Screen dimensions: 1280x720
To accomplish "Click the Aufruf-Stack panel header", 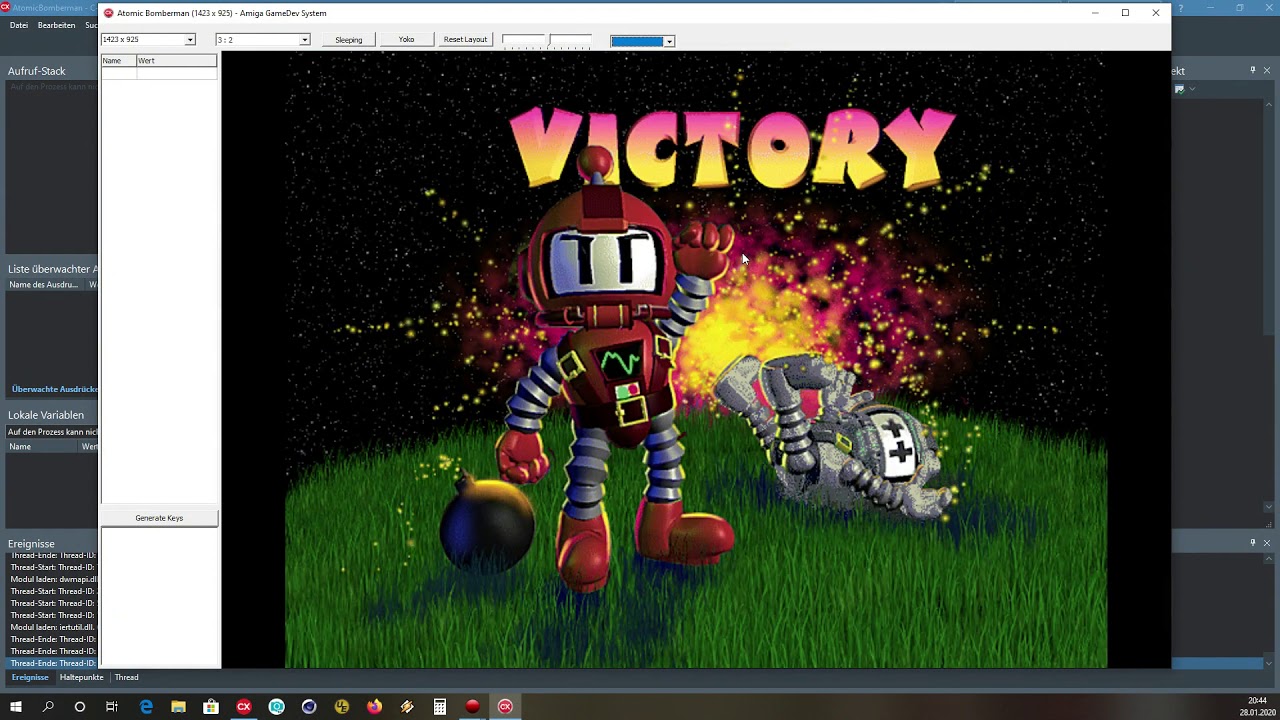I will pyautogui.click(x=50, y=71).
